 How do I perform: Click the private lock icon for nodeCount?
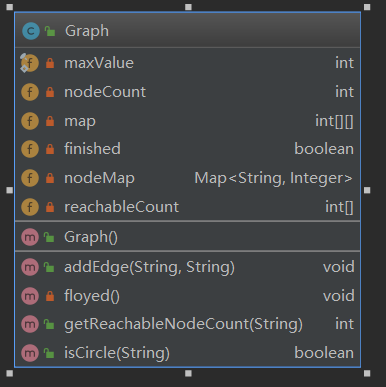click(50, 92)
